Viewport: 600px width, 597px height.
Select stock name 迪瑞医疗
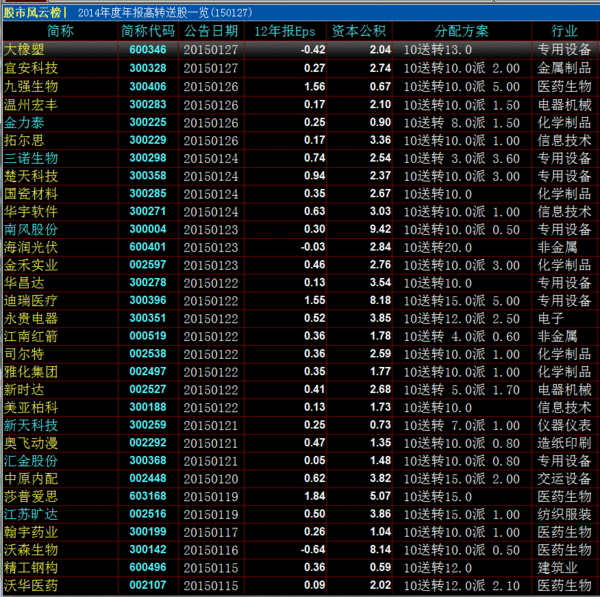(x=31, y=300)
